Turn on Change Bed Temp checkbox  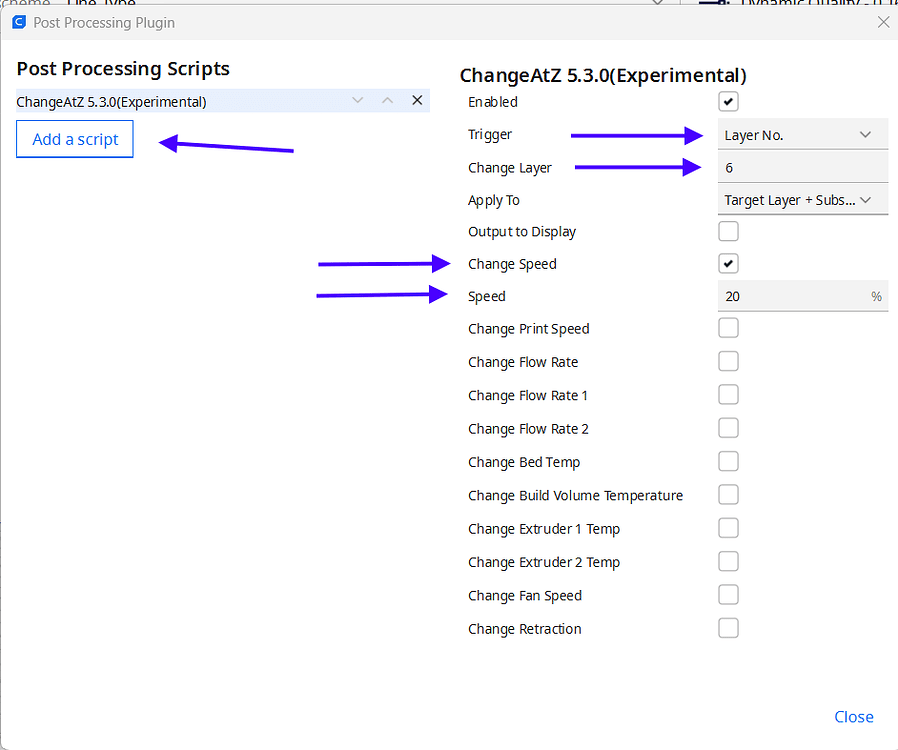click(729, 461)
